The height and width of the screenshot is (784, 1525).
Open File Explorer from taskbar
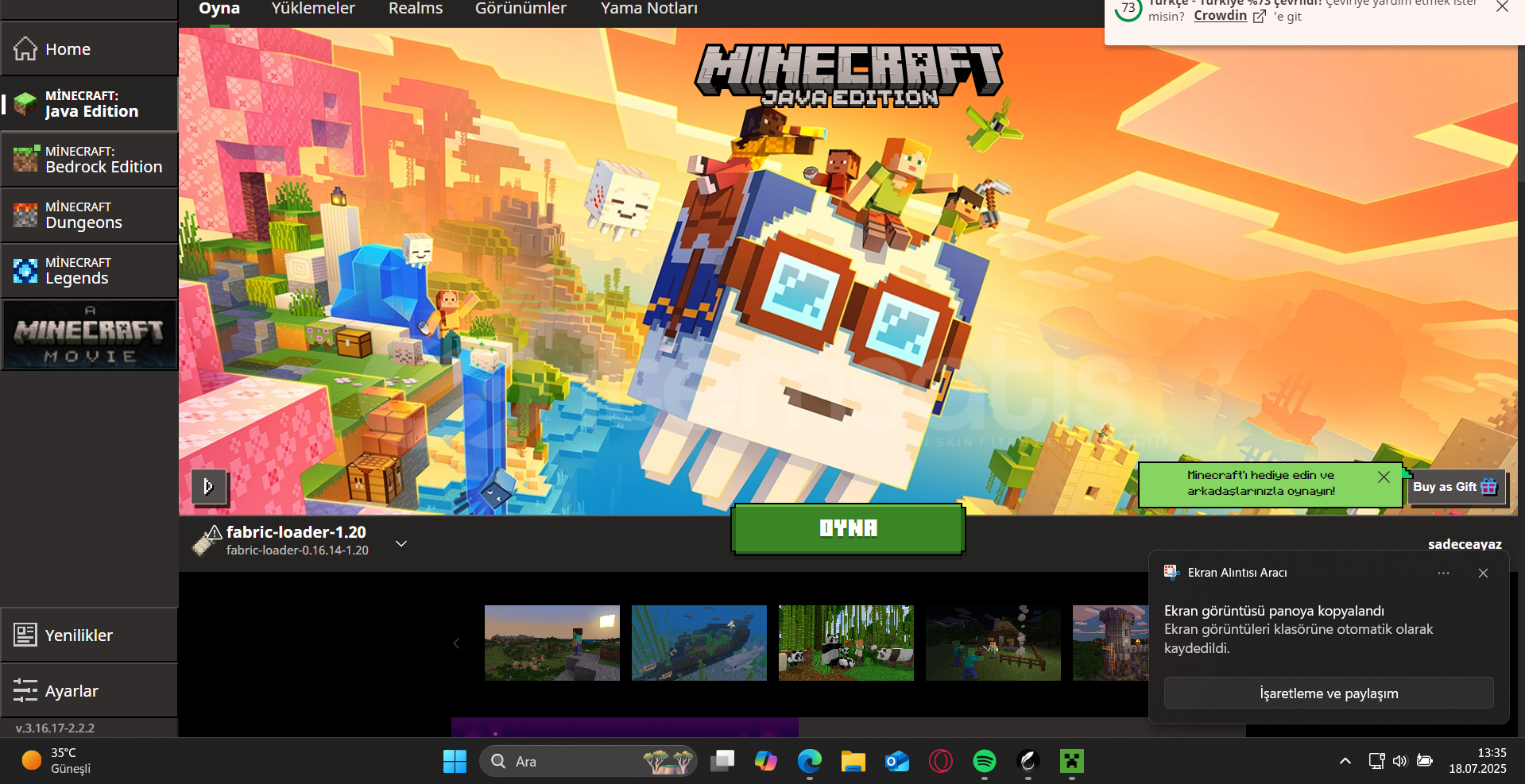pyautogui.click(x=853, y=761)
